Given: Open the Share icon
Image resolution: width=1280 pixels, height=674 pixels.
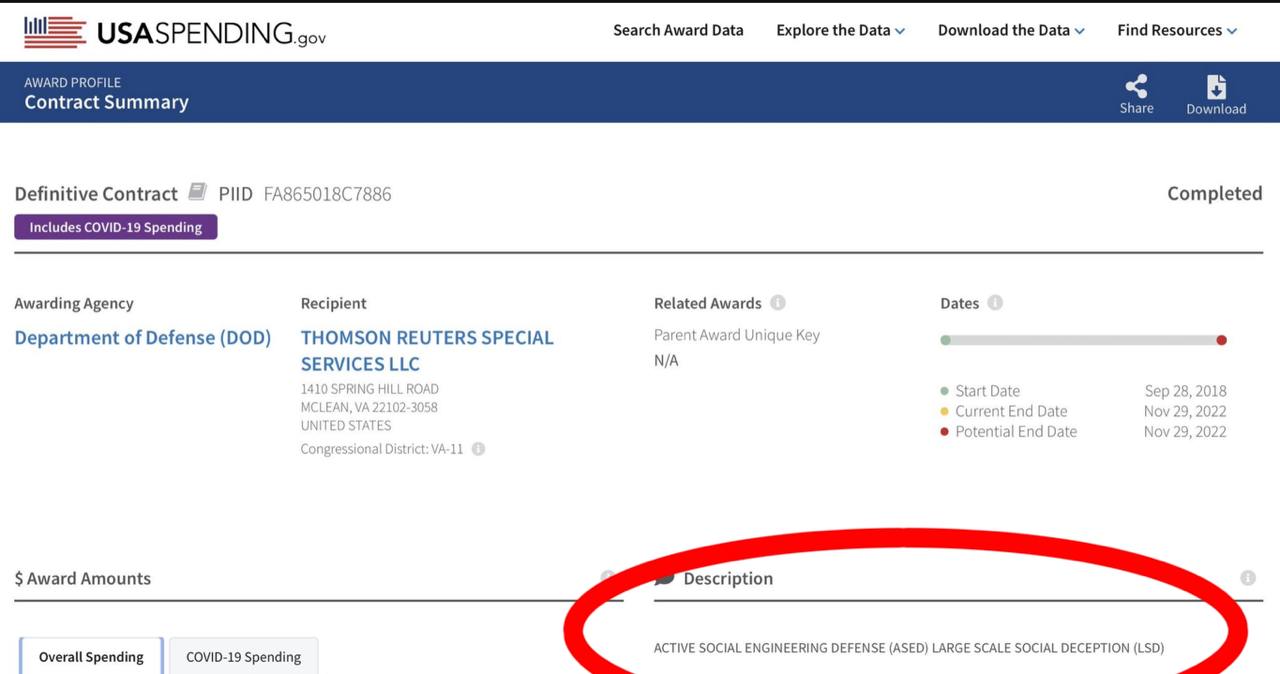Looking at the screenshot, I should tap(1136, 86).
